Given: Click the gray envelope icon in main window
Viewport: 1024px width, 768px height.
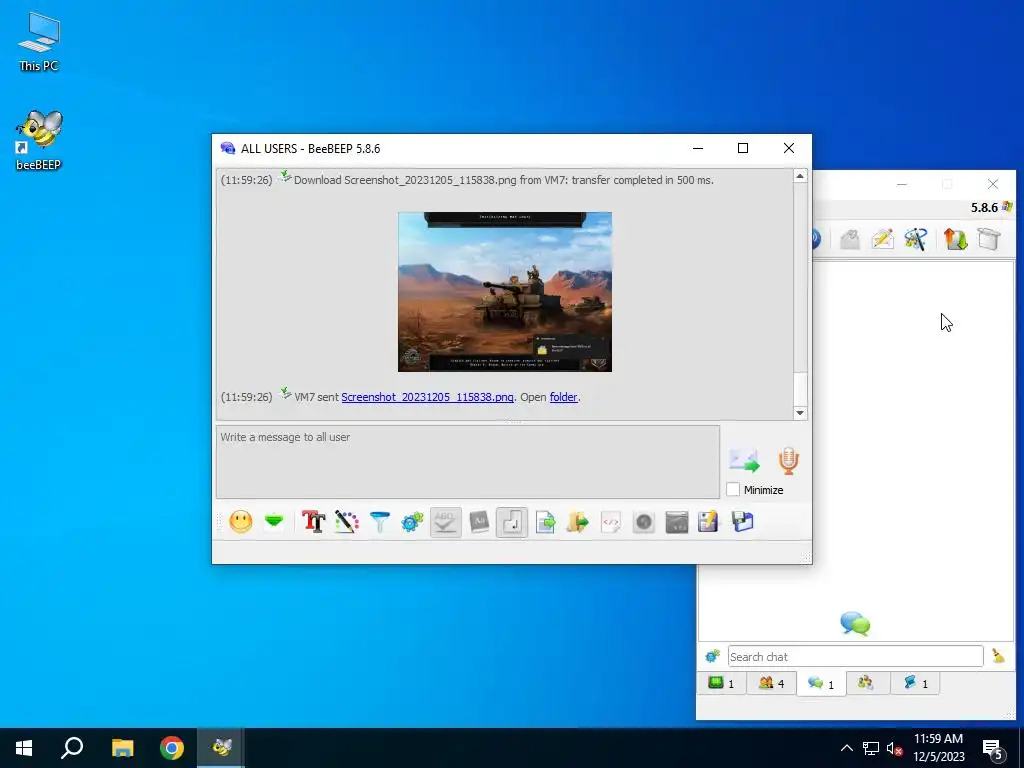Looking at the screenshot, I should [850, 239].
